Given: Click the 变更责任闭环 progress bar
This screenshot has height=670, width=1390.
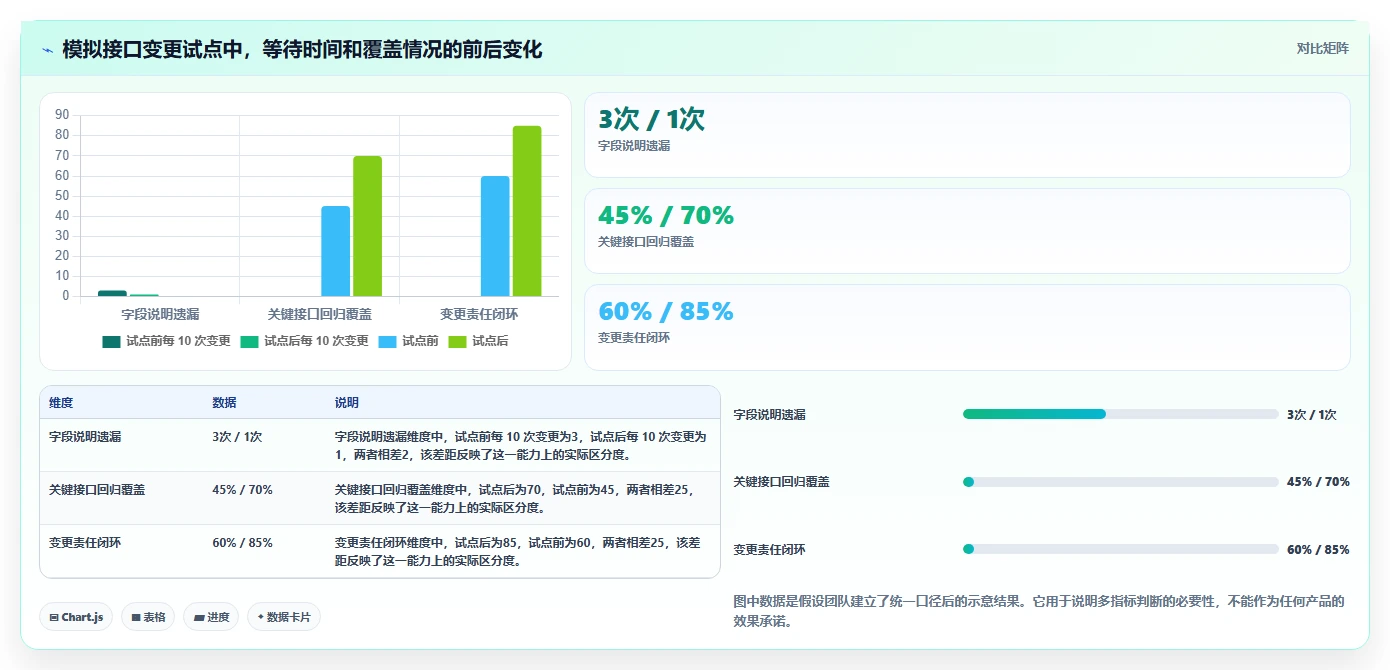Looking at the screenshot, I should (1121, 549).
